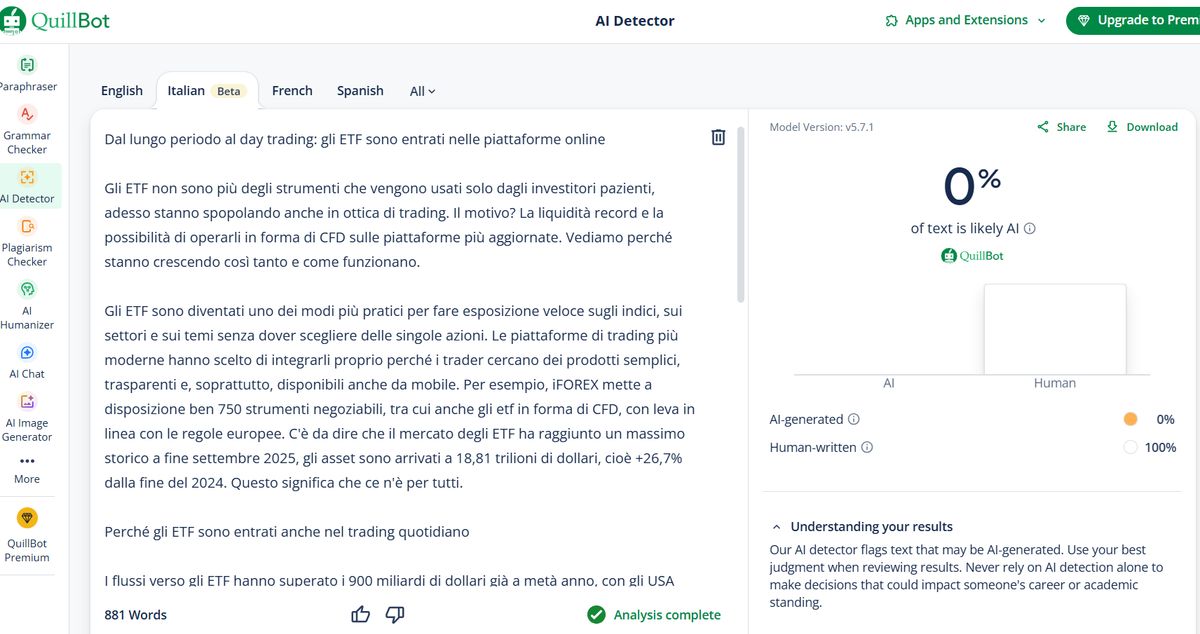Click the Download results link
Screen dimensions: 1200x634
(1143, 127)
